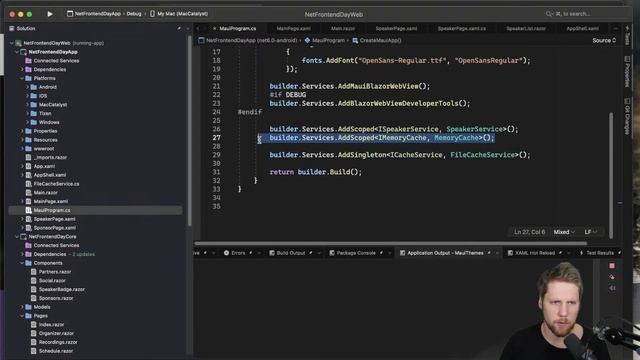This screenshot has width=640, height=360.
Task: Select CreateMauiApp method icon in breadcrumb
Action: pos(355,40)
